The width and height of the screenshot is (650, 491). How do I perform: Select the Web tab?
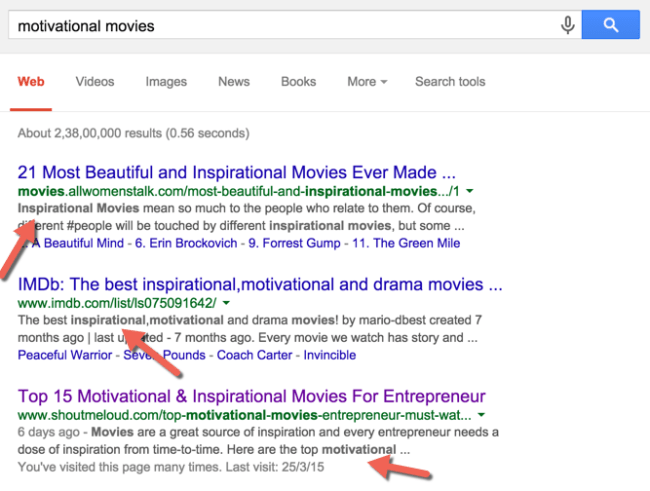(31, 82)
